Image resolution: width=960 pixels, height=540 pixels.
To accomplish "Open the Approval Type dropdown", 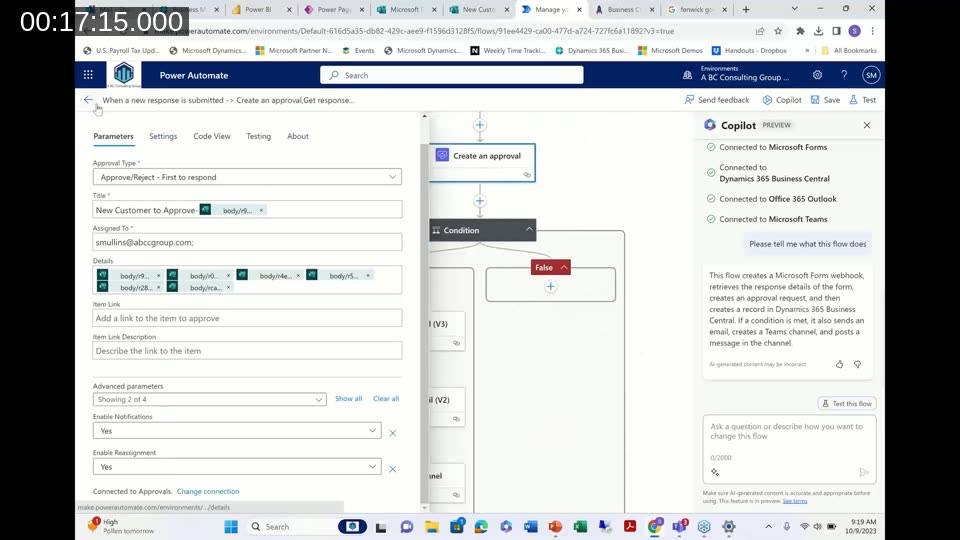I will [x=247, y=177].
